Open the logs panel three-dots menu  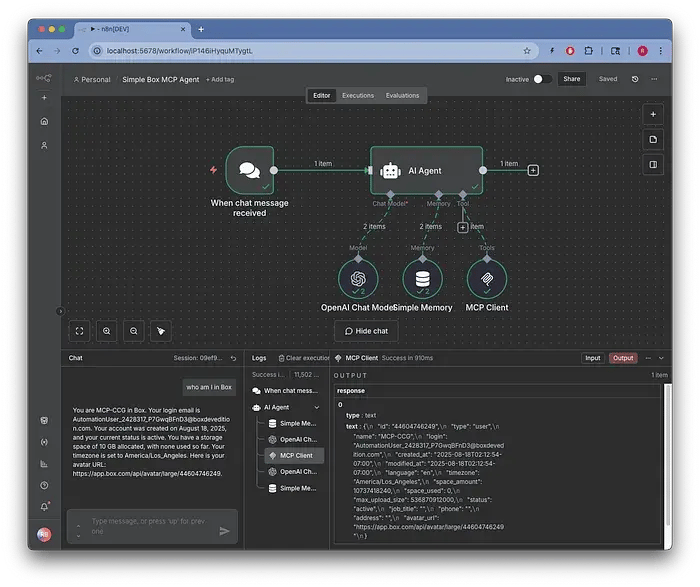pos(648,358)
